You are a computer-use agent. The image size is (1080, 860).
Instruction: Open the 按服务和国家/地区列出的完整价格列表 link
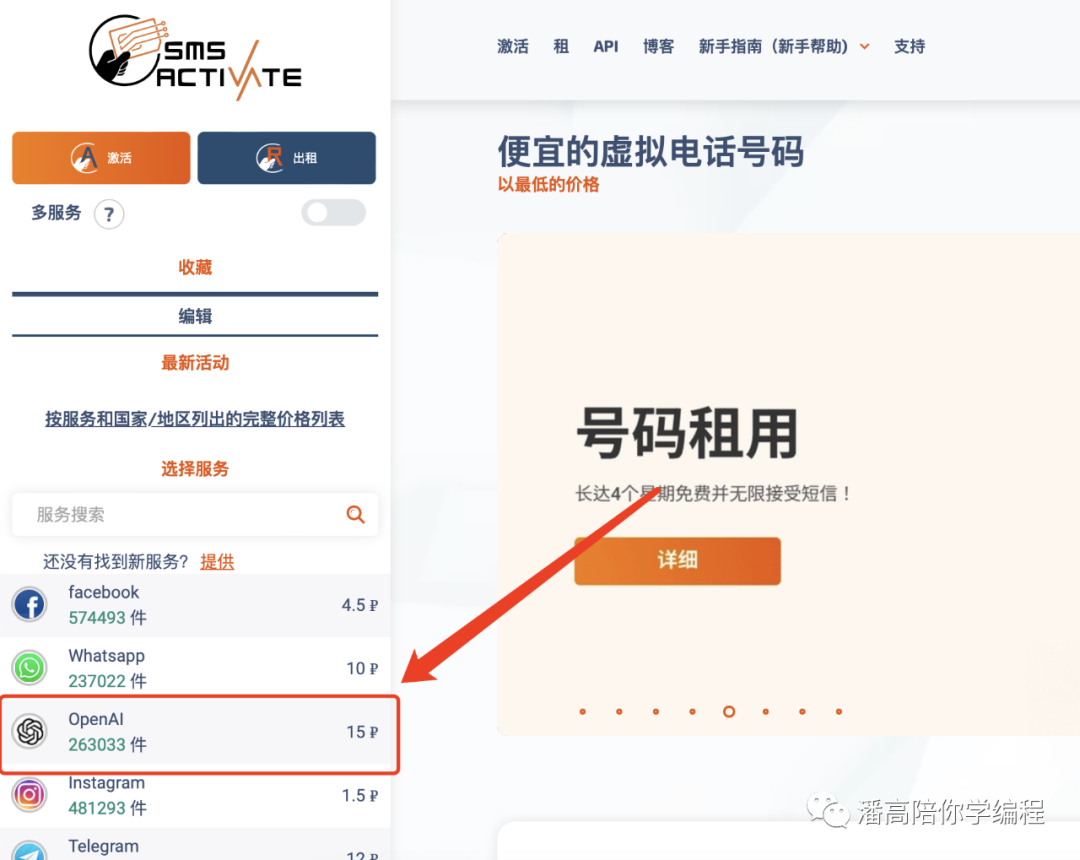195,419
